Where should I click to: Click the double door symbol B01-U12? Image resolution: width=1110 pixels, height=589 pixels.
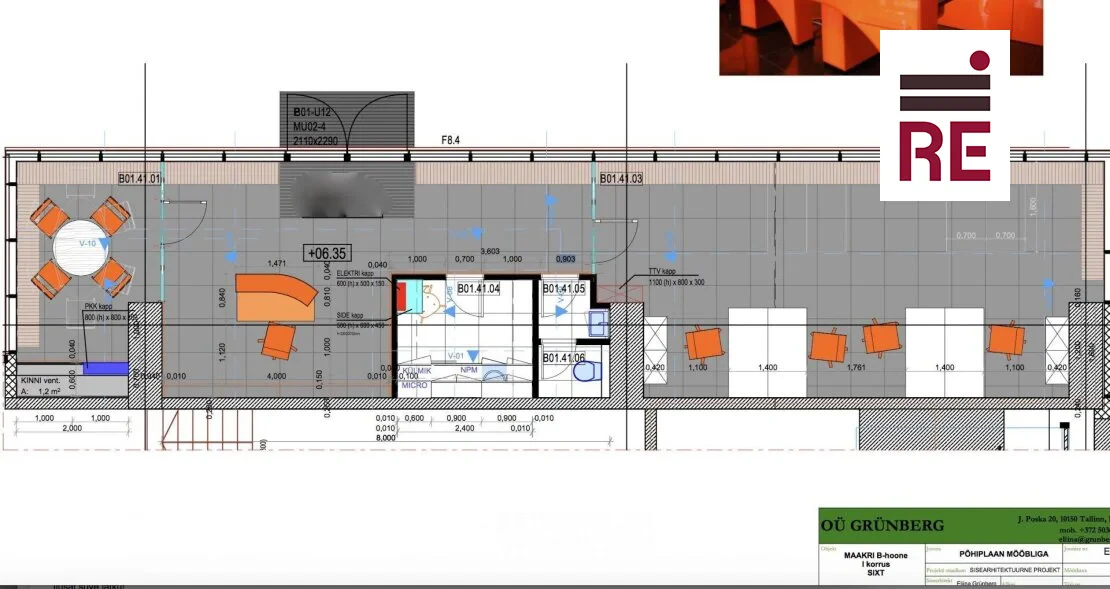346,120
